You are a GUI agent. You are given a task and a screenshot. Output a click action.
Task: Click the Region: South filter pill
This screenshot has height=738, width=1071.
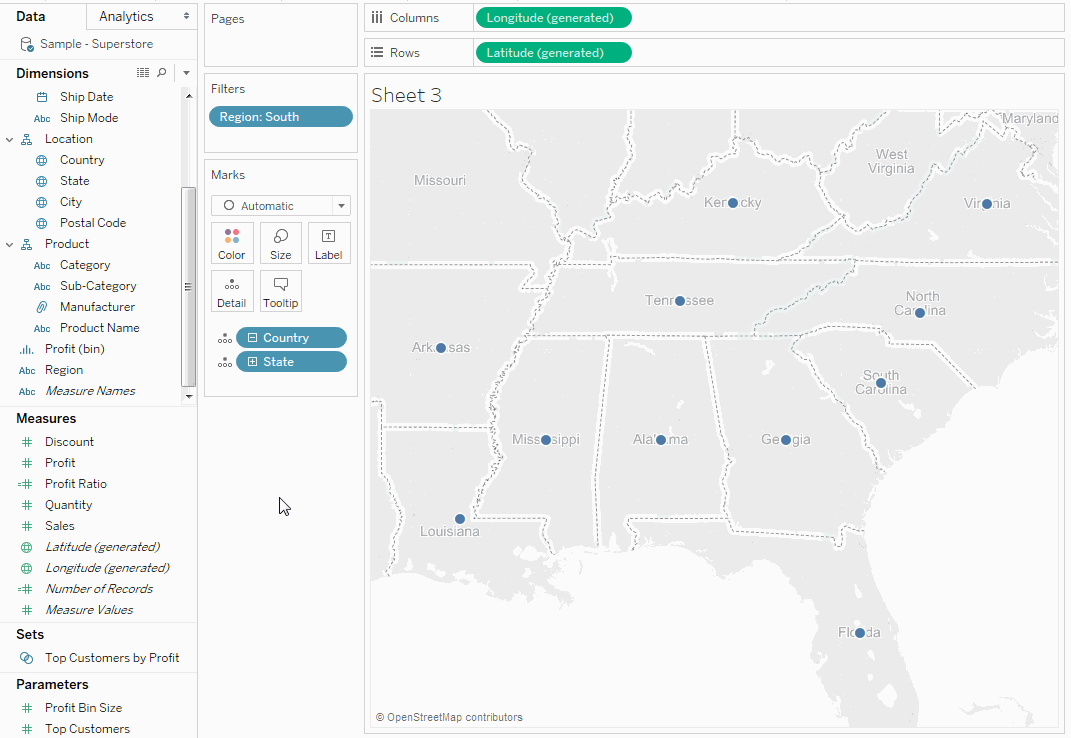[x=281, y=117]
